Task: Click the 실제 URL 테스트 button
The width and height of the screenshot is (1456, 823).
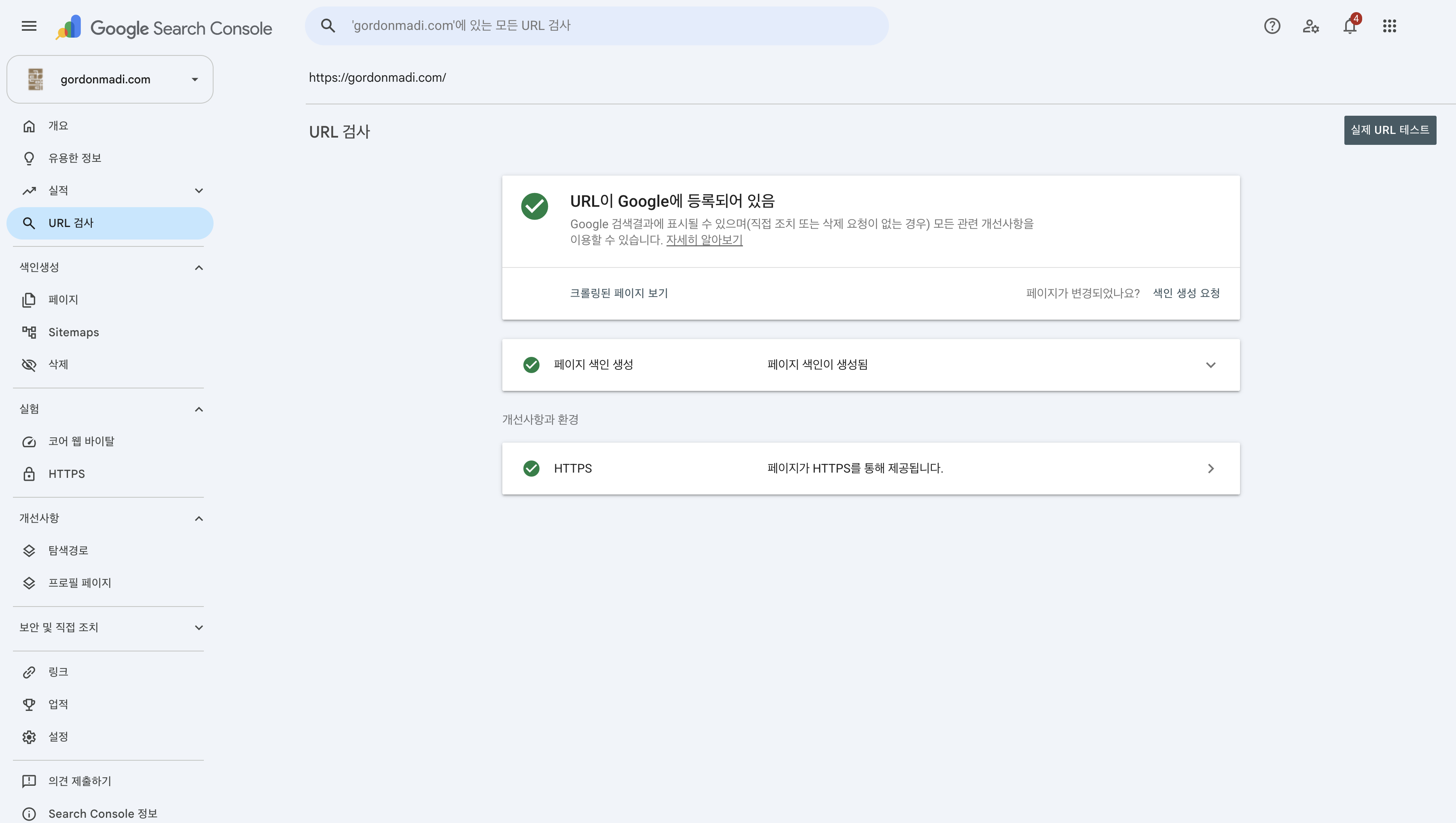Action: 1390,130
